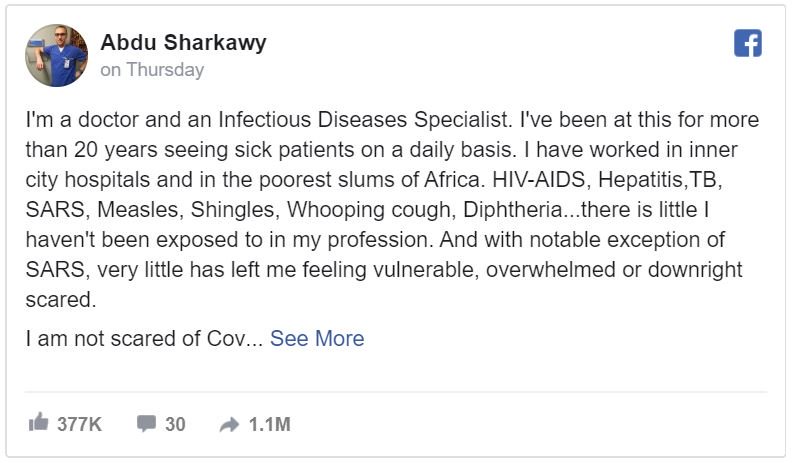View the 377K likes count

pyautogui.click(x=79, y=424)
